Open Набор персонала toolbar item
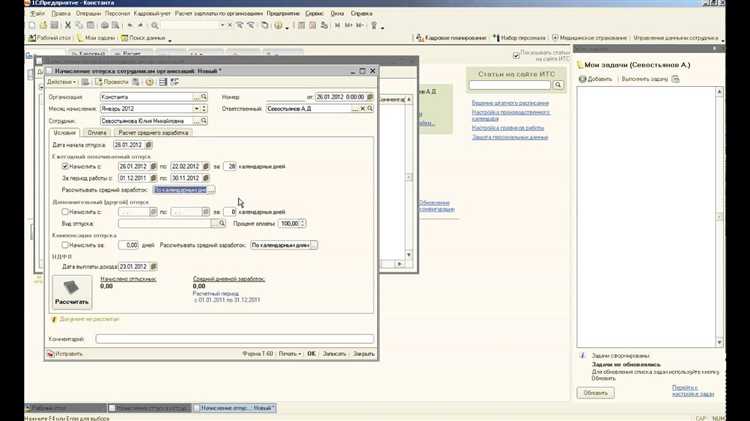This screenshot has height=421, width=750. tap(518, 38)
